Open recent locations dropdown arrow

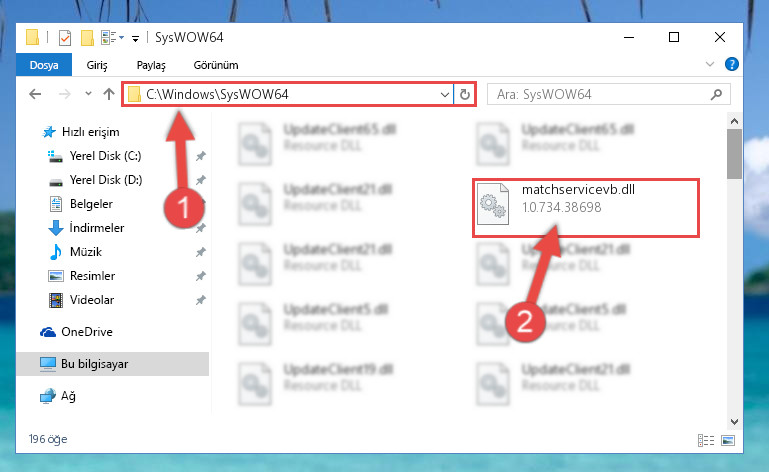[88, 93]
